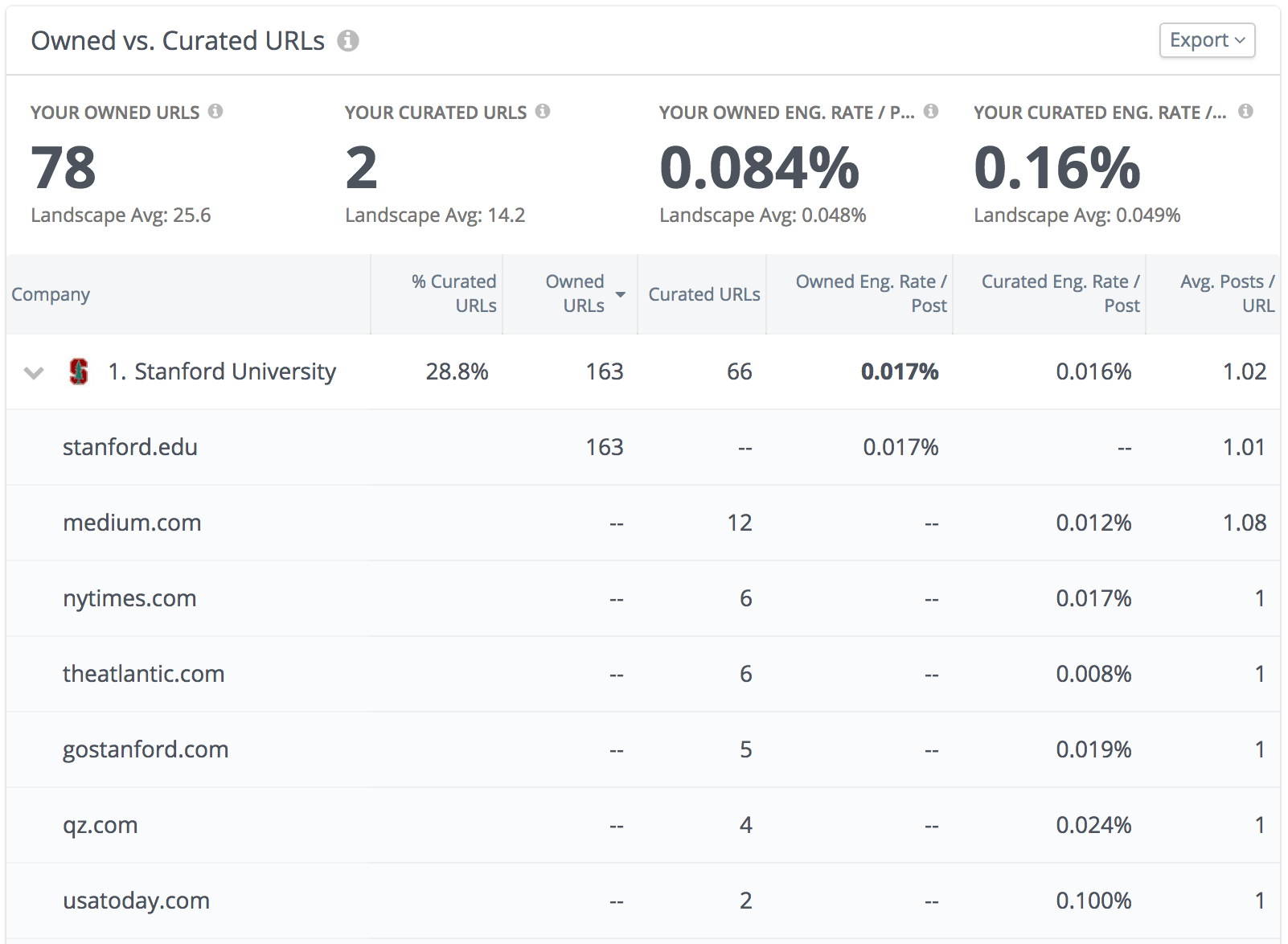Click the theatlantic.com row label
This screenshot has width=1288, height=944.
tap(144, 674)
